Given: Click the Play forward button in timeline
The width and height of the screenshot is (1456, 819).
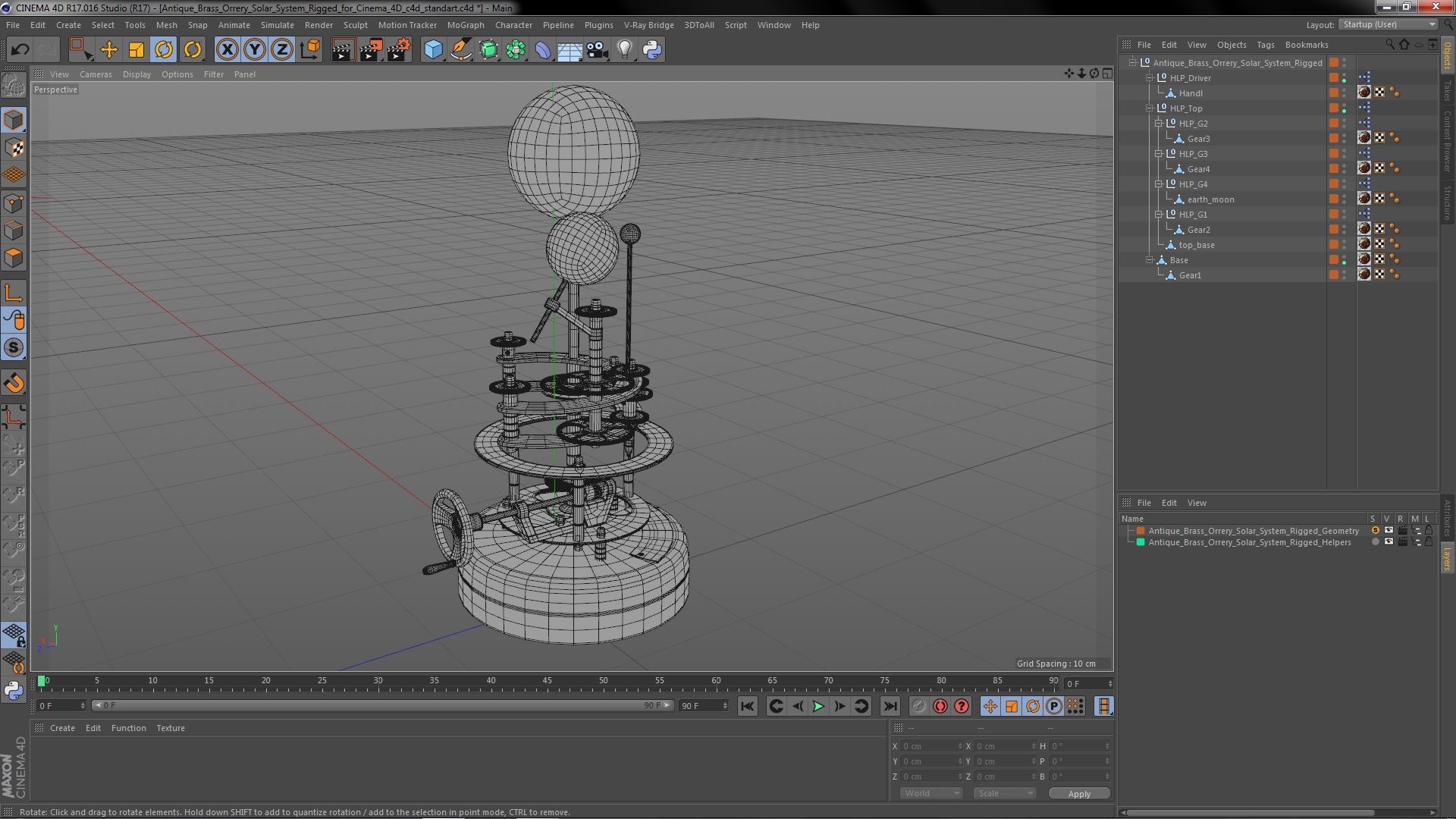Looking at the screenshot, I should coord(819,706).
